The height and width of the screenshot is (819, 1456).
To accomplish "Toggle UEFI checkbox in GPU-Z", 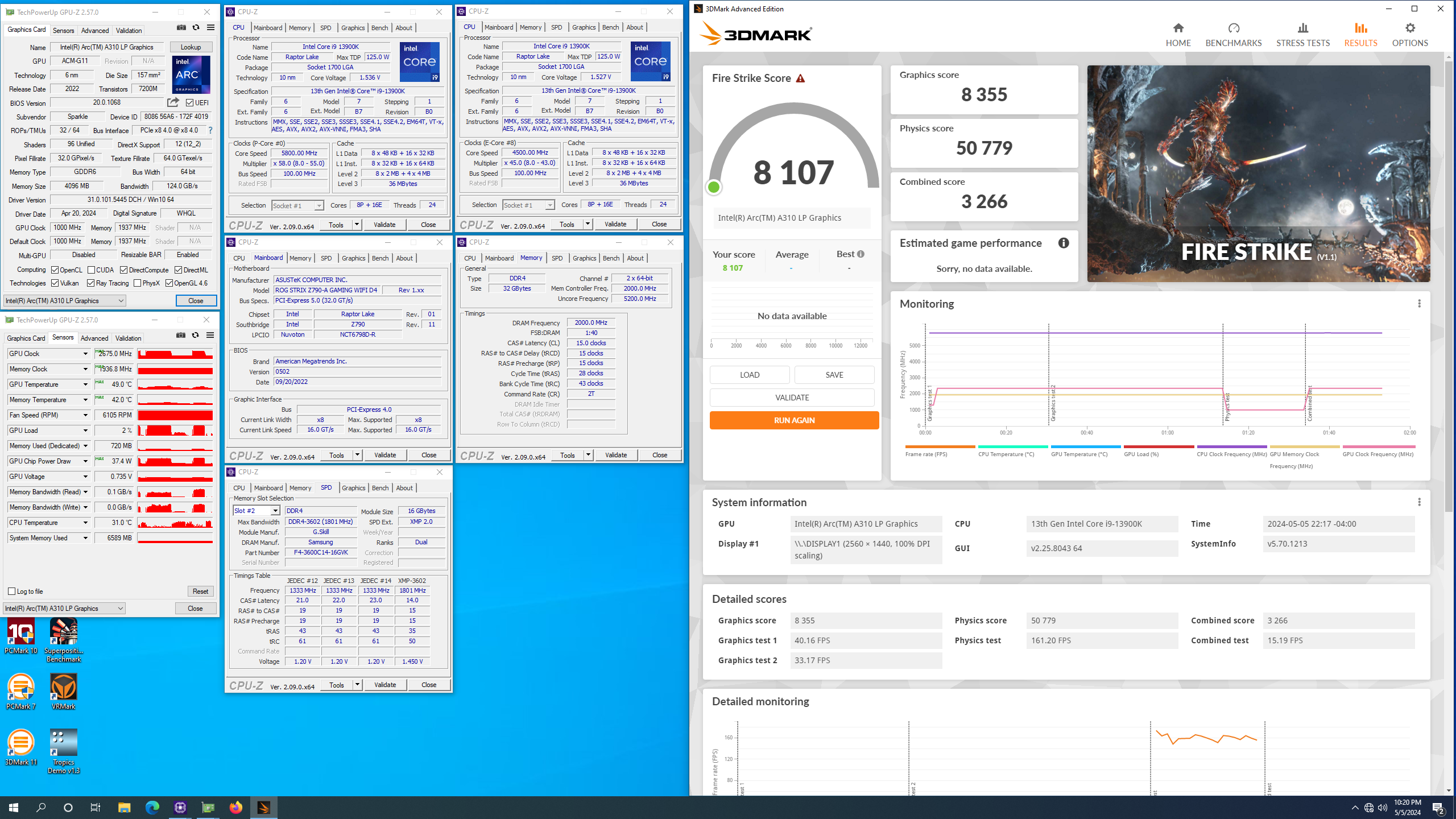I will (x=190, y=103).
